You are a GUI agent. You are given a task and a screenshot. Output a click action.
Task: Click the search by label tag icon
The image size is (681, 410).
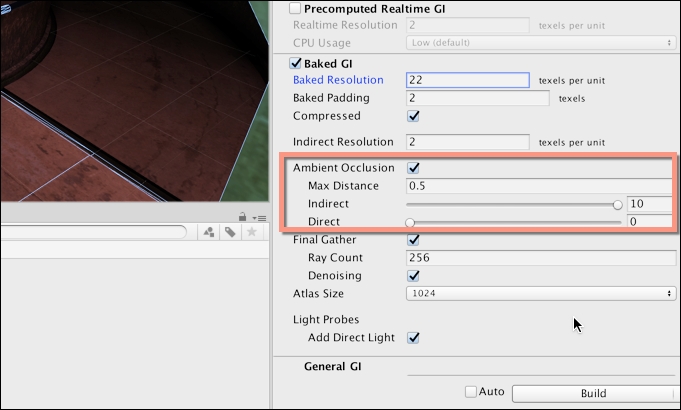230,232
